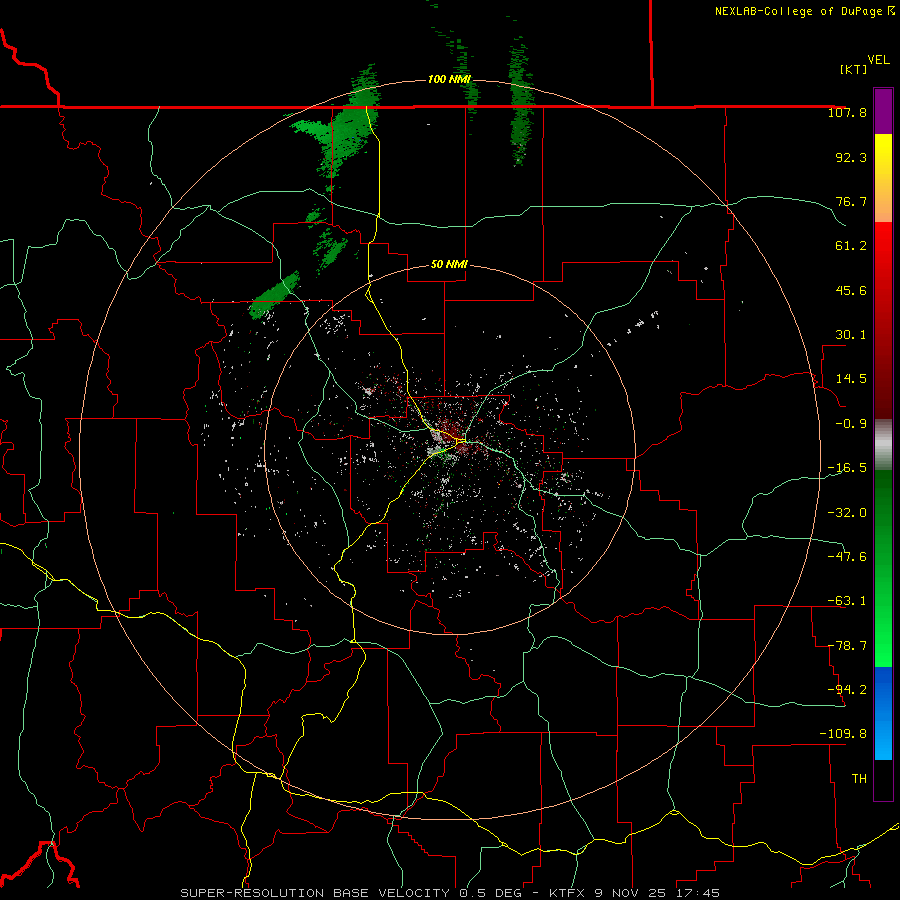This screenshot has width=900, height=900.
Task: Click the -0.9 velocity scale value
Action: click(x=851, y=424)
